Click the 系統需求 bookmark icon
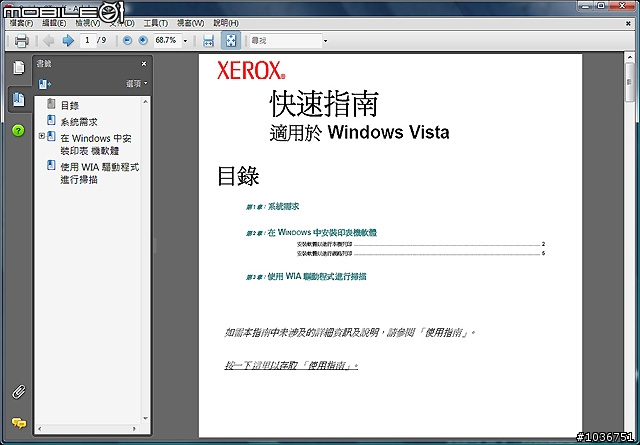Viewport: 640px width, 445px height. [51, 120]
